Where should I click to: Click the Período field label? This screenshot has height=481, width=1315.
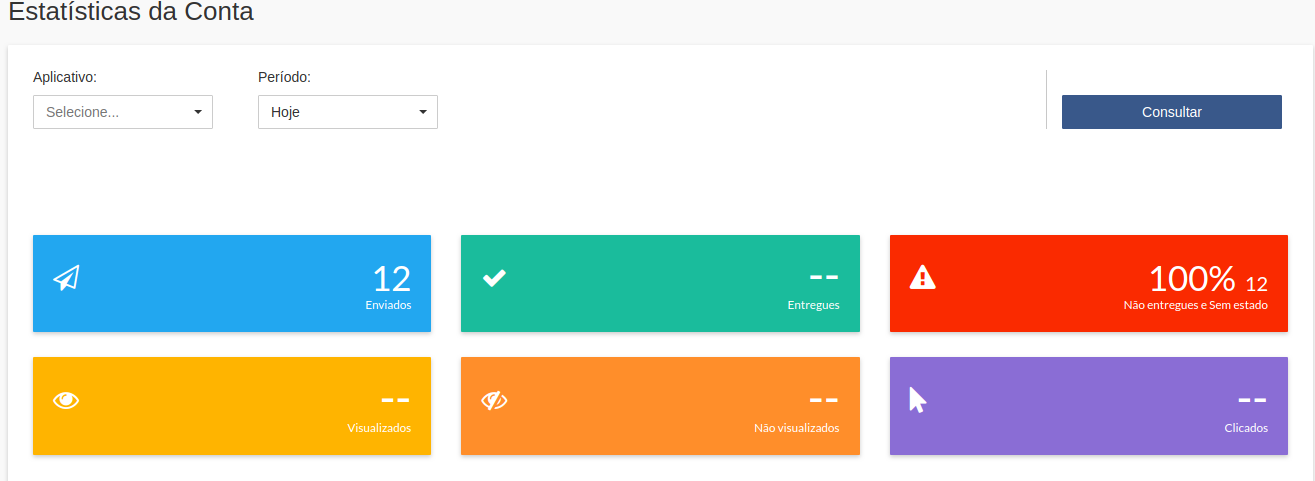click(x=284, y=77)
